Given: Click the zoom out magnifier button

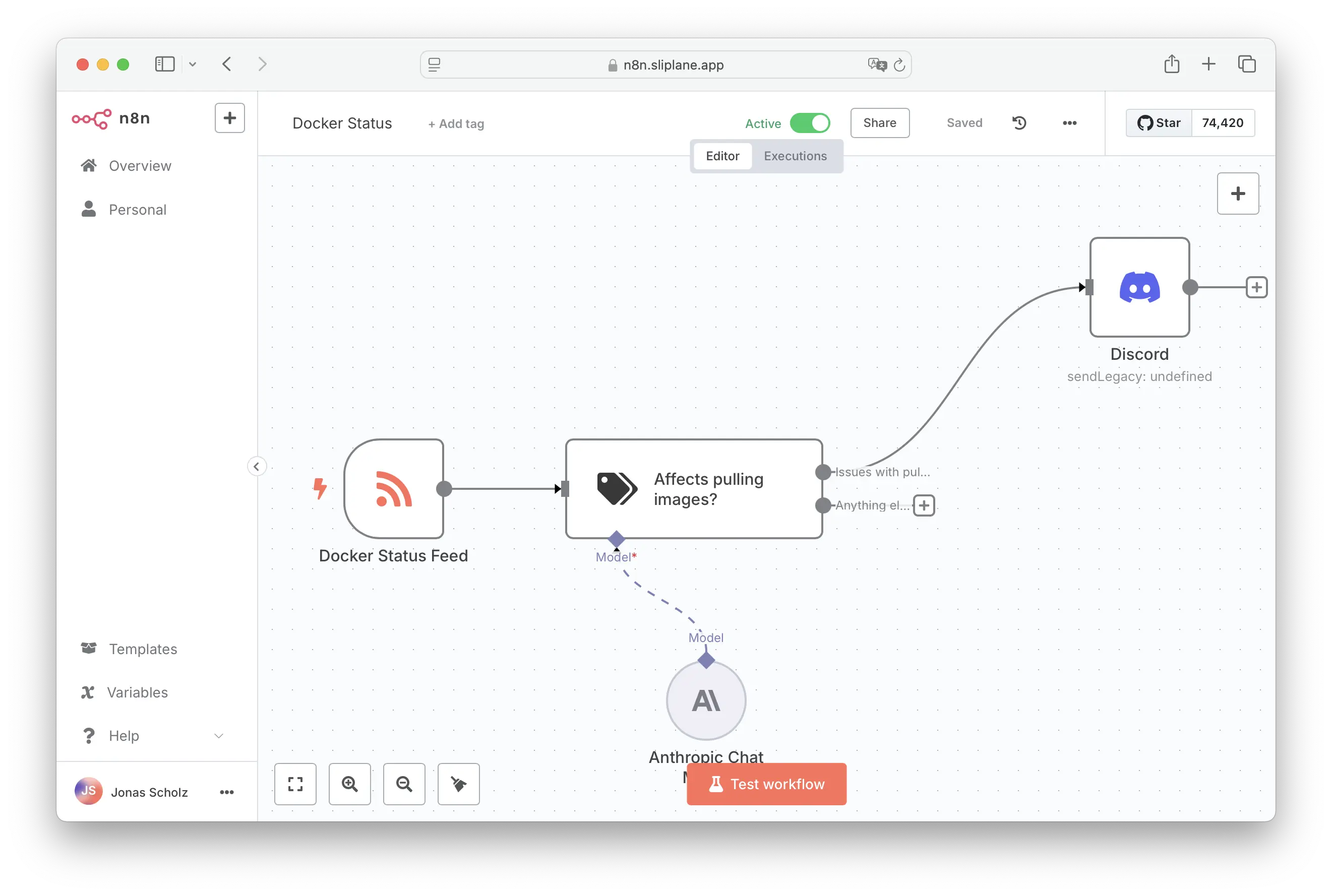Looking at the screenshot, I should pos(404,784).
